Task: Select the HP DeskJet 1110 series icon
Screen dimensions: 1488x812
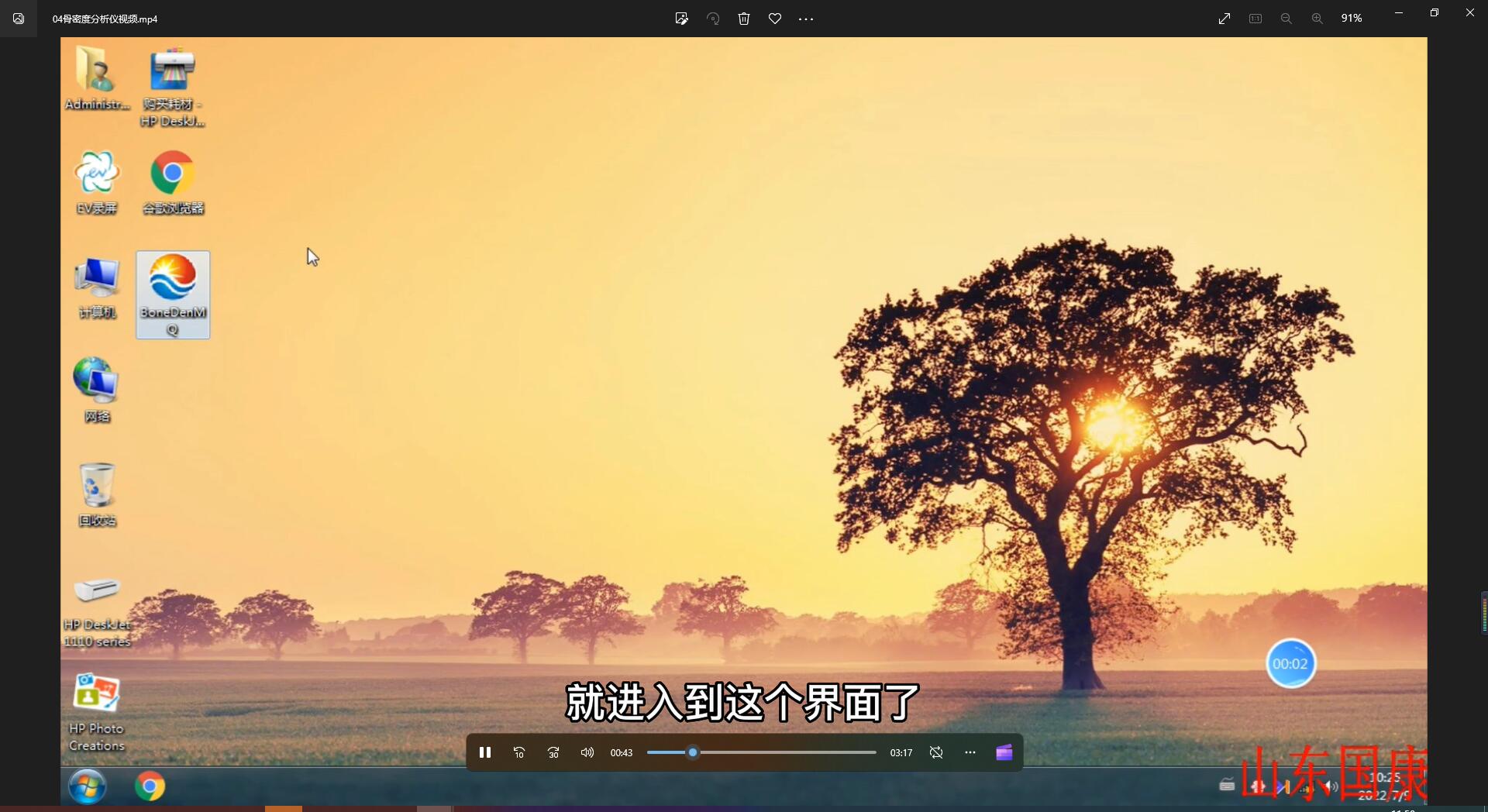Action: 97,611
